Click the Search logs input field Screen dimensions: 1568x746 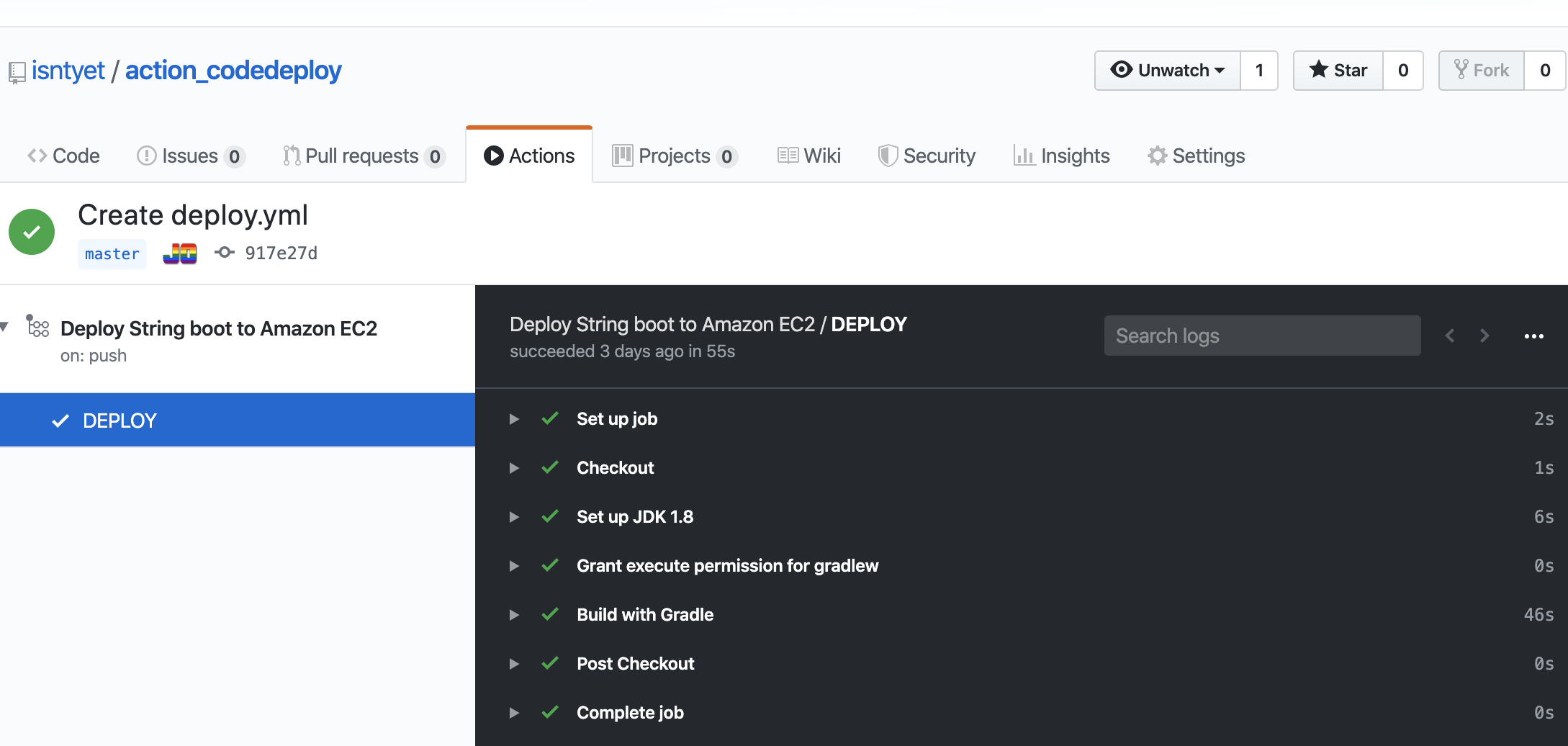coord(1263,336)
